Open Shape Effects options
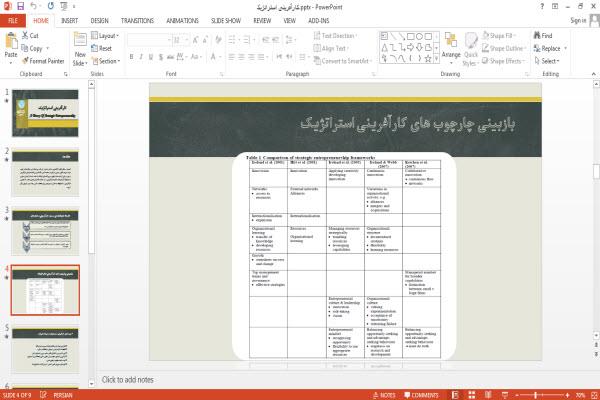600x400 pixels. tap(504, 61)
